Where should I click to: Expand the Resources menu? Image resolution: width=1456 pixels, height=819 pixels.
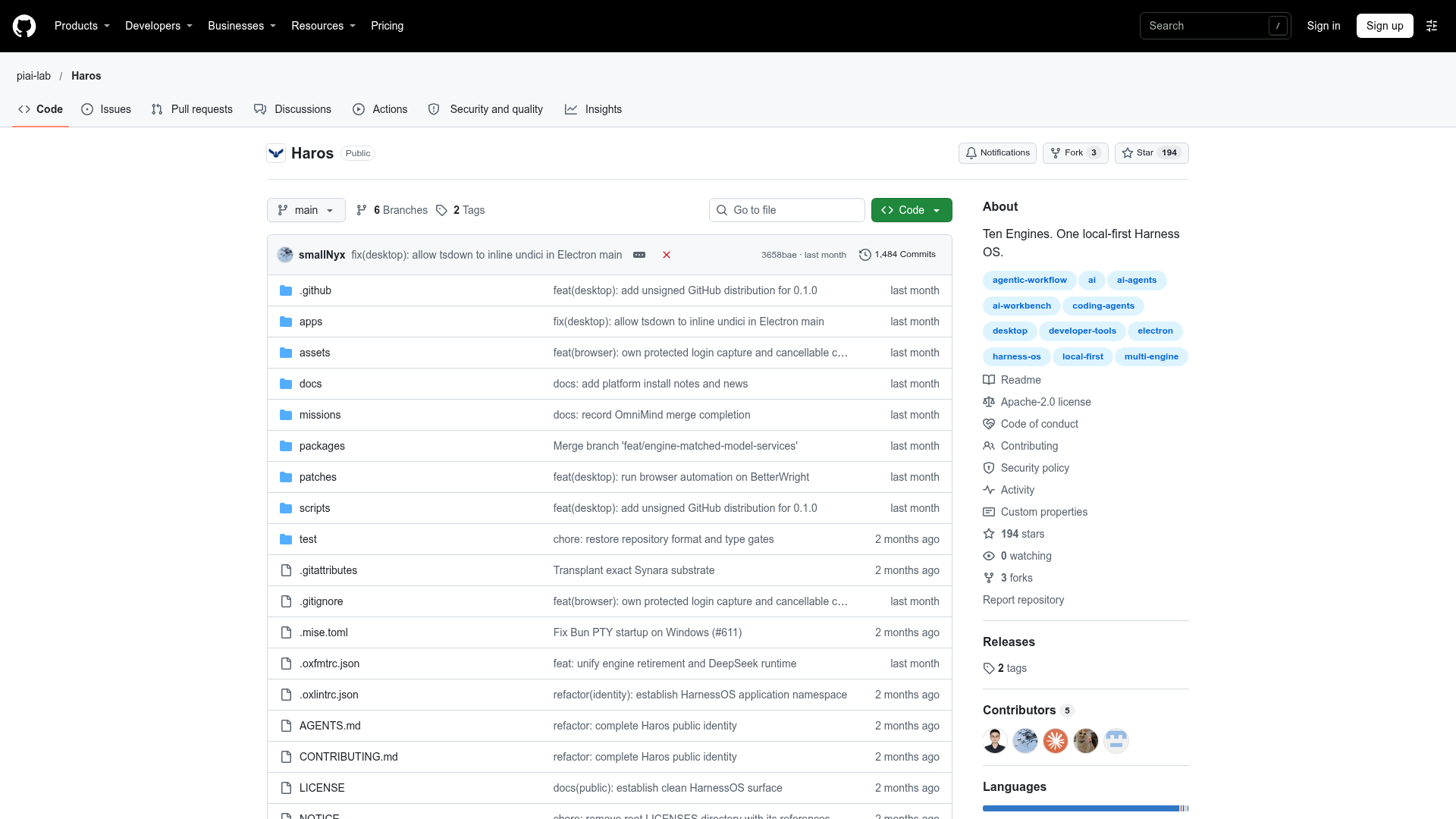coord(323,26)
